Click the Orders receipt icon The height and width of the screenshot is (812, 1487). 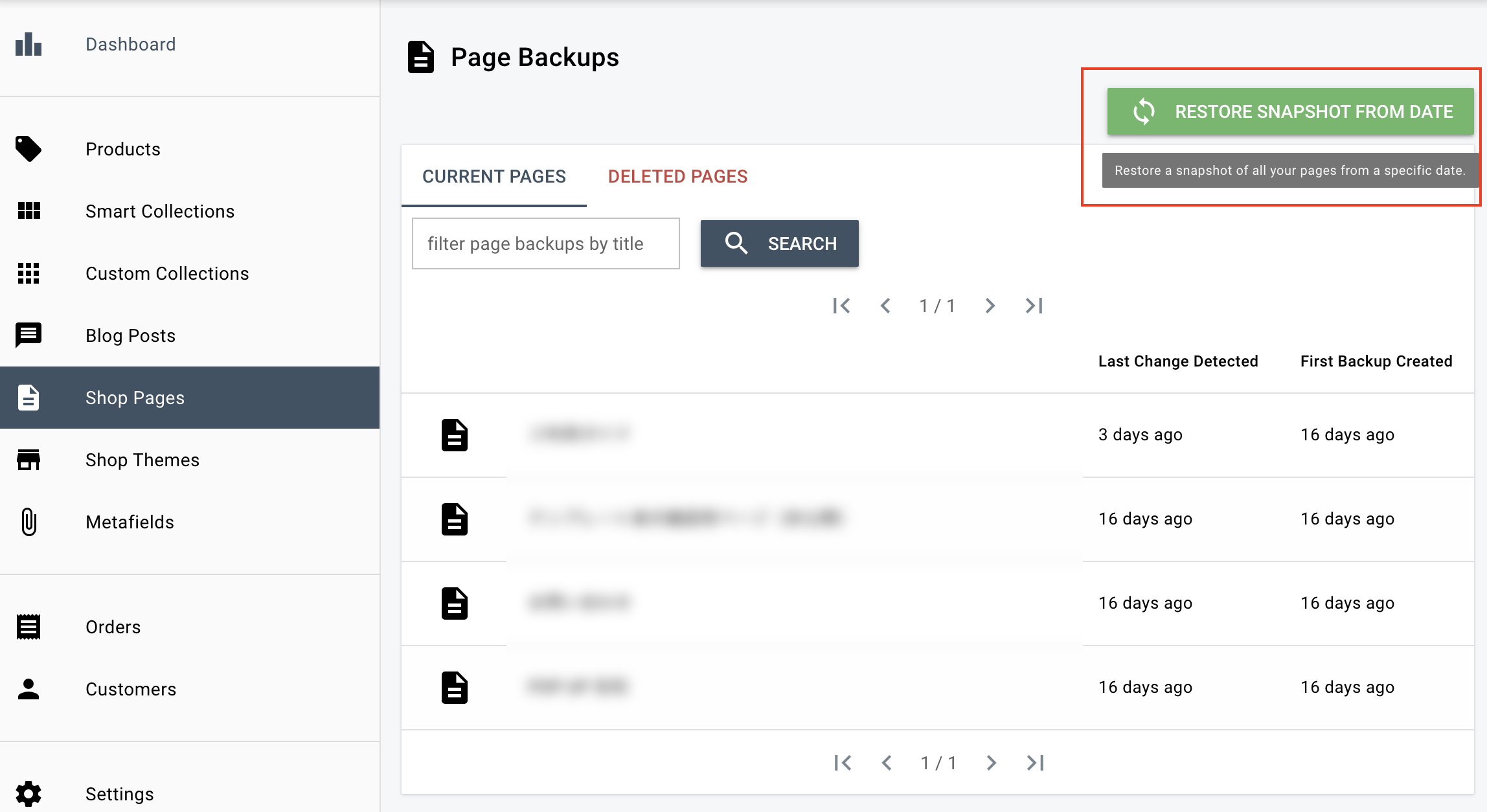(28, 627)
